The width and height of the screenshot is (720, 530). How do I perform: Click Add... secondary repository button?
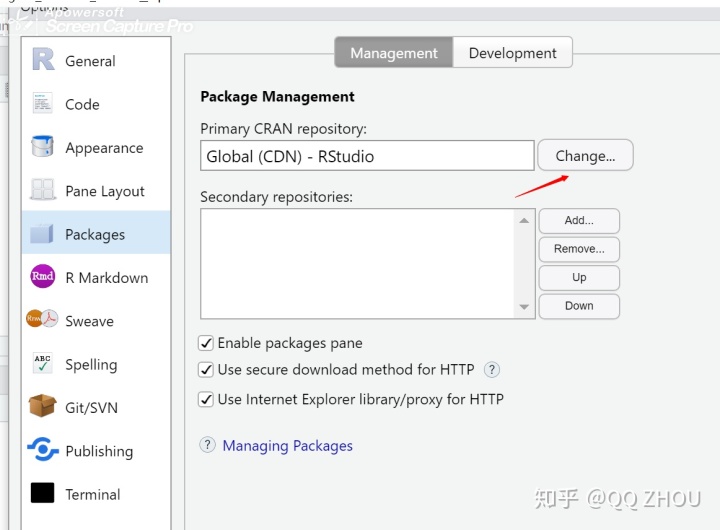click(579, 220)
